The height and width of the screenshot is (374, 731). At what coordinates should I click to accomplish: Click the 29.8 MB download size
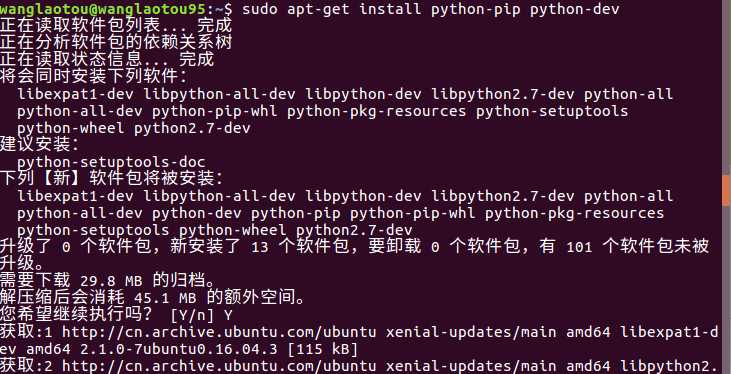(x=112, y=282)
